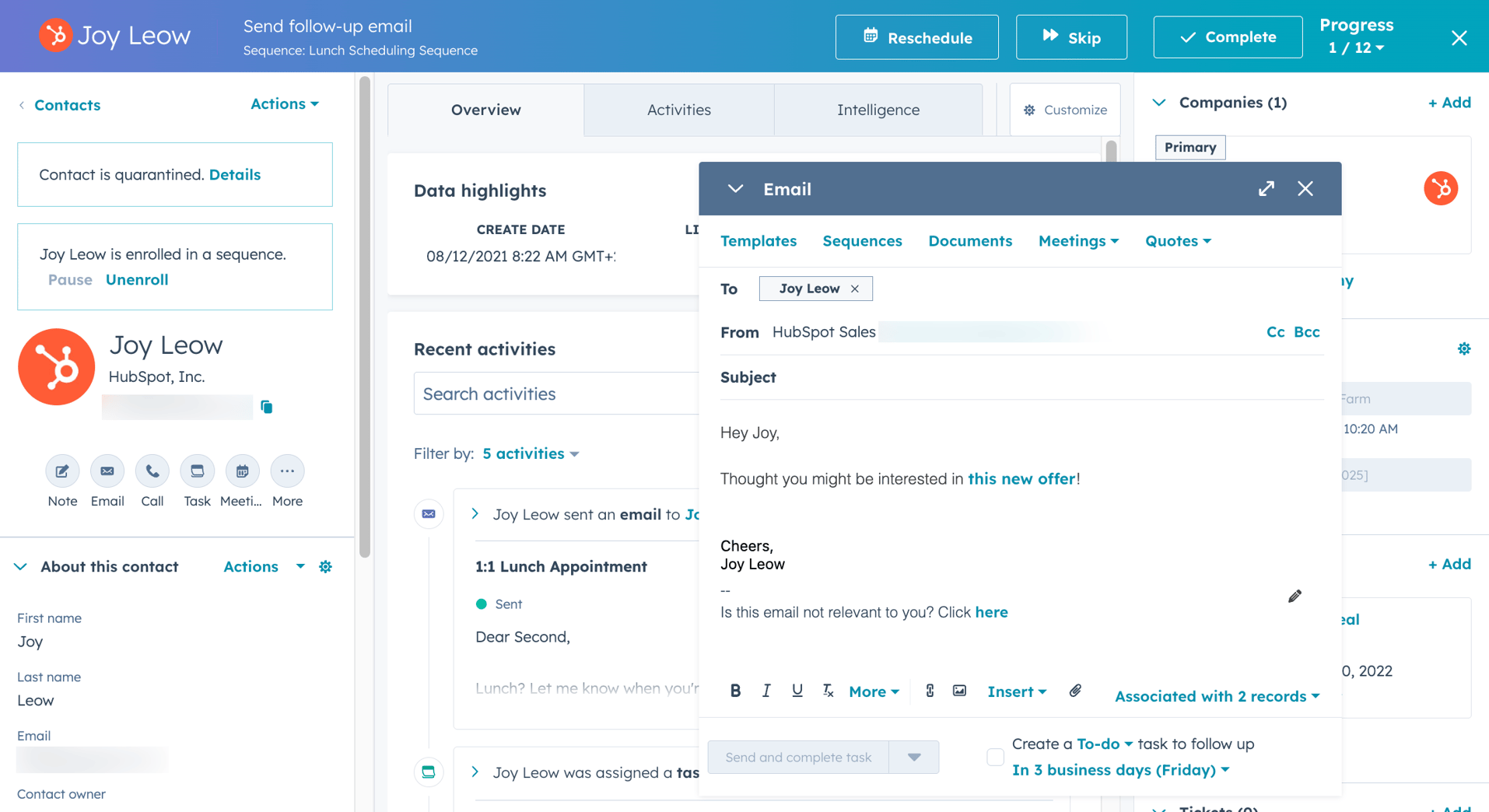
Task: Switch to the Intelligence tab
Action: point(878,110)
